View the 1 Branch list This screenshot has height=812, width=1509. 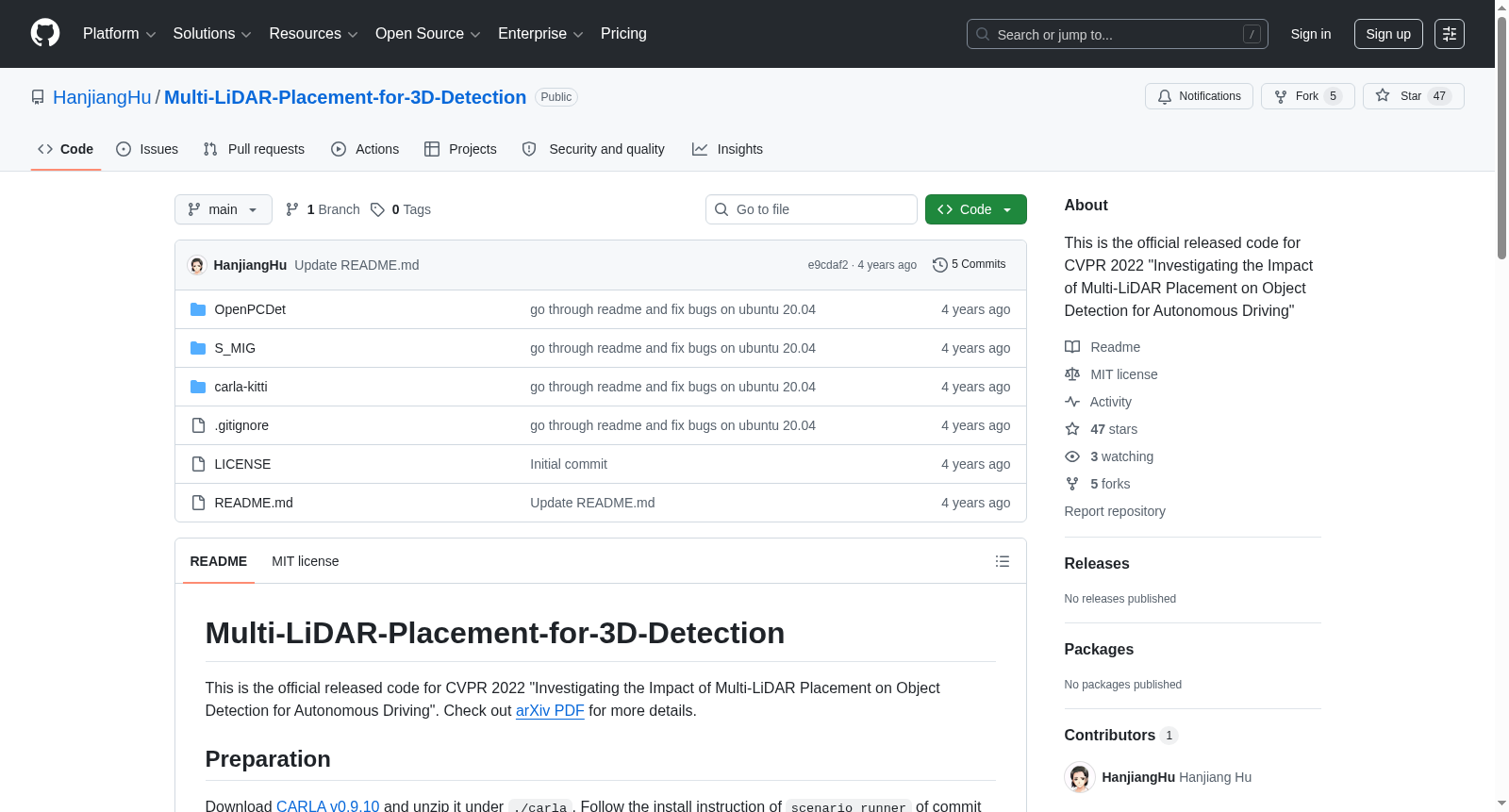323,209
